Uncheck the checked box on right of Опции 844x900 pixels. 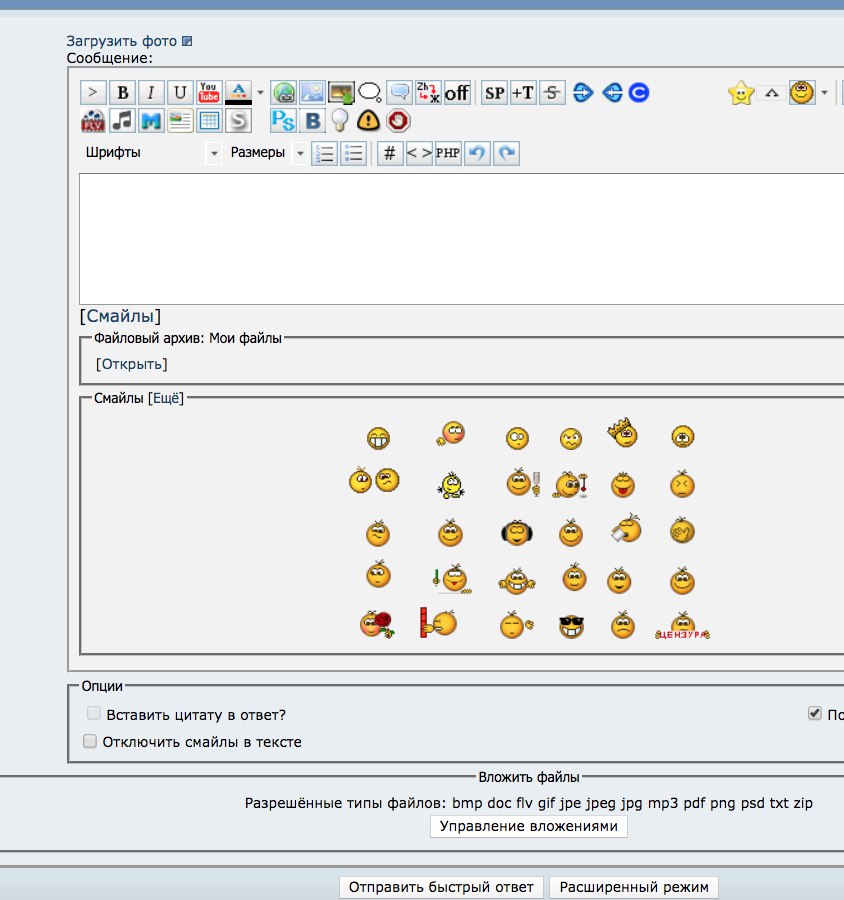click(x=814, y=714)
